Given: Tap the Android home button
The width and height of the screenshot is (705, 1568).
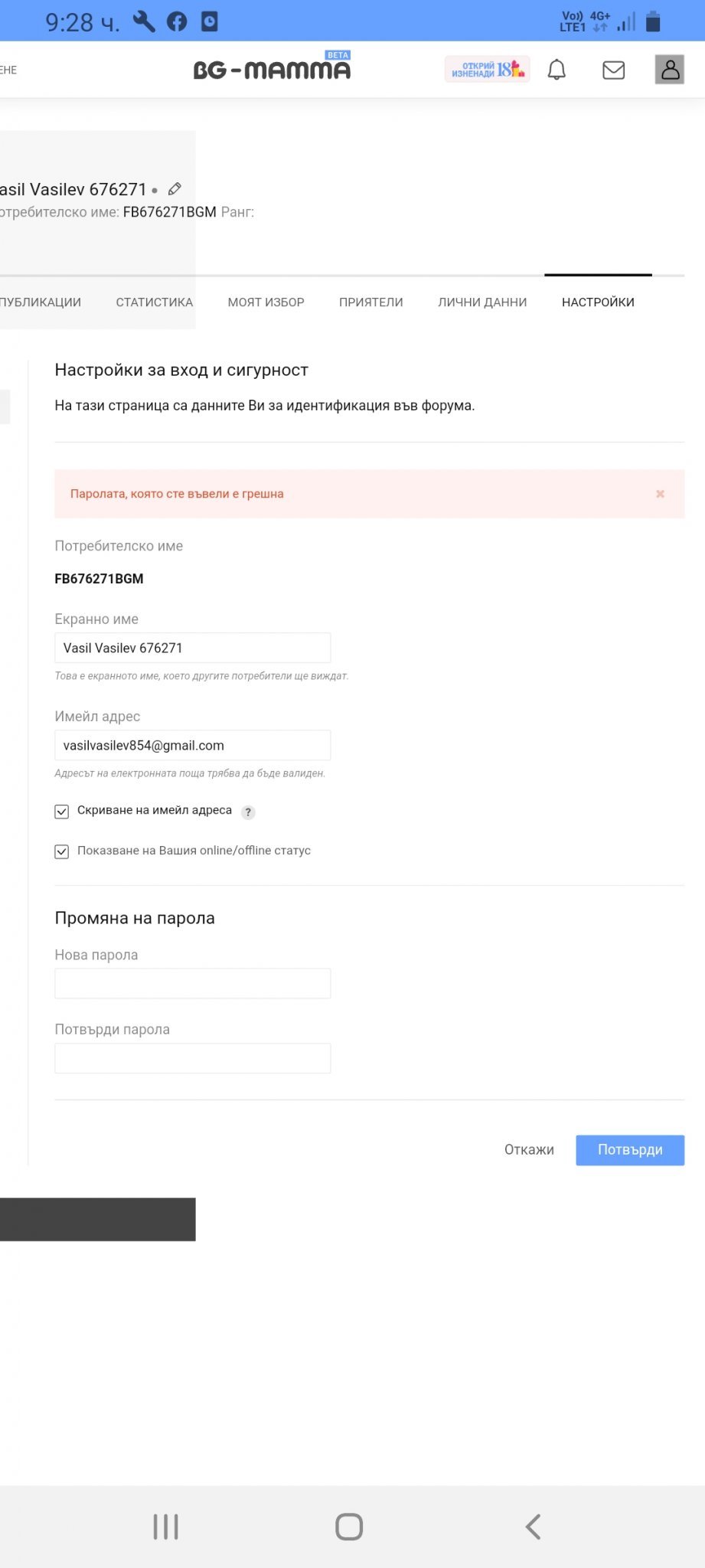Looking at the screenshot, I should (349, 1526).
